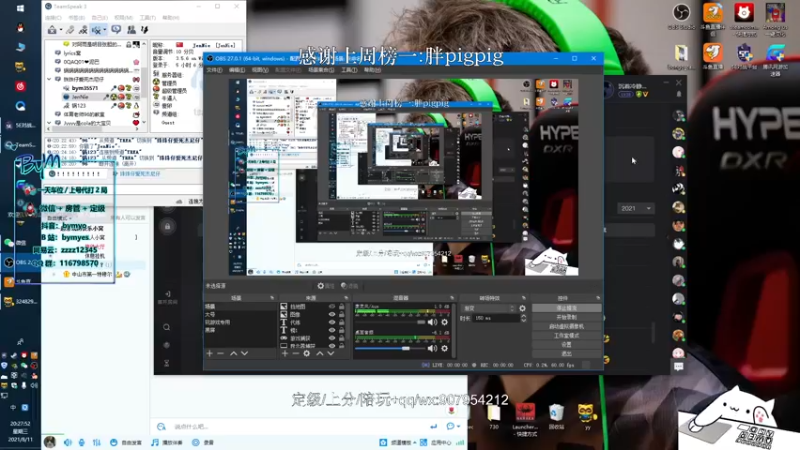
Task: Click the 工作室模式 studio mode button
Action: click(566, 335)
